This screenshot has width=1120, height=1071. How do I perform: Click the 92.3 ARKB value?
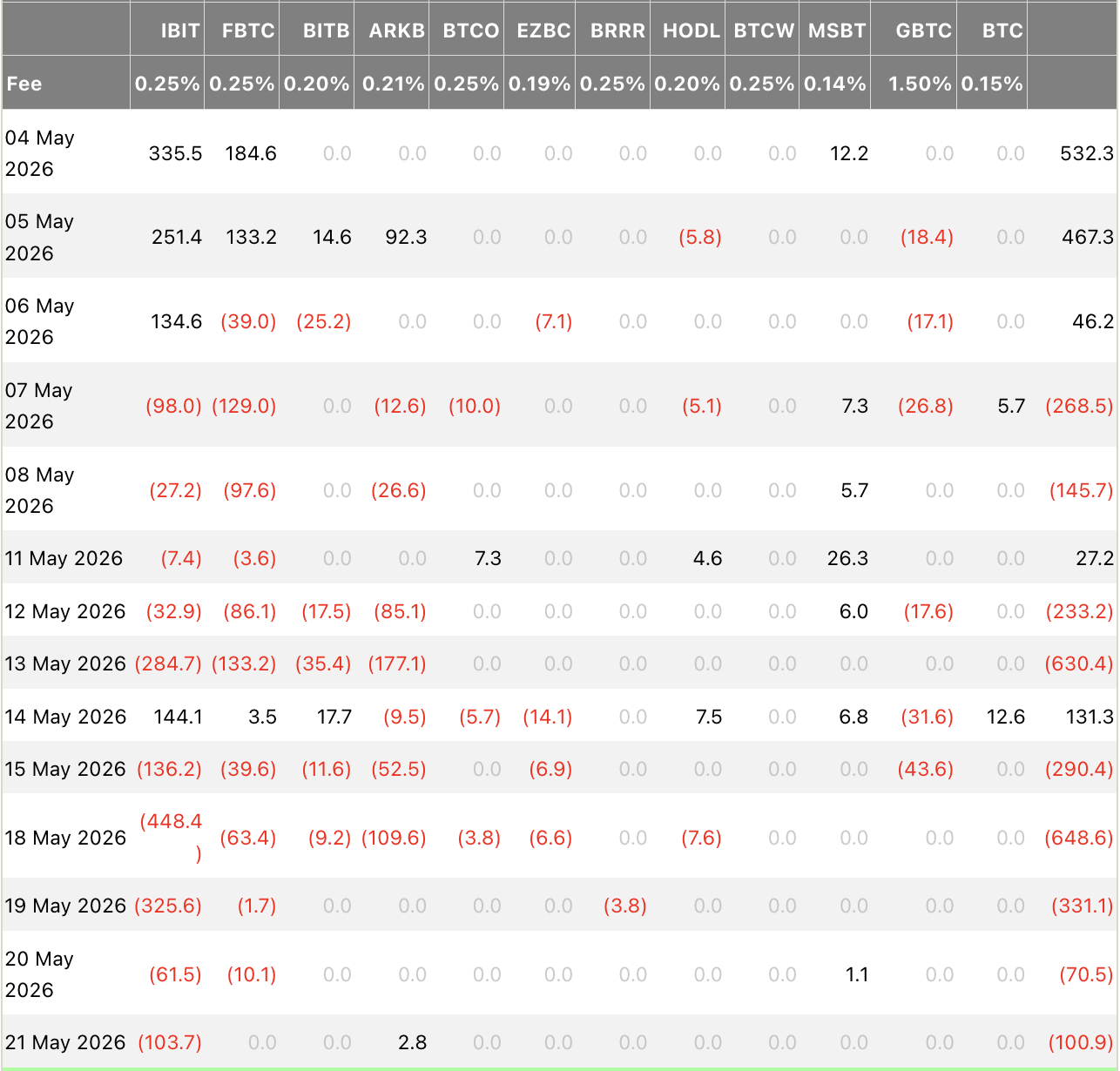click(x=406, y=237)
